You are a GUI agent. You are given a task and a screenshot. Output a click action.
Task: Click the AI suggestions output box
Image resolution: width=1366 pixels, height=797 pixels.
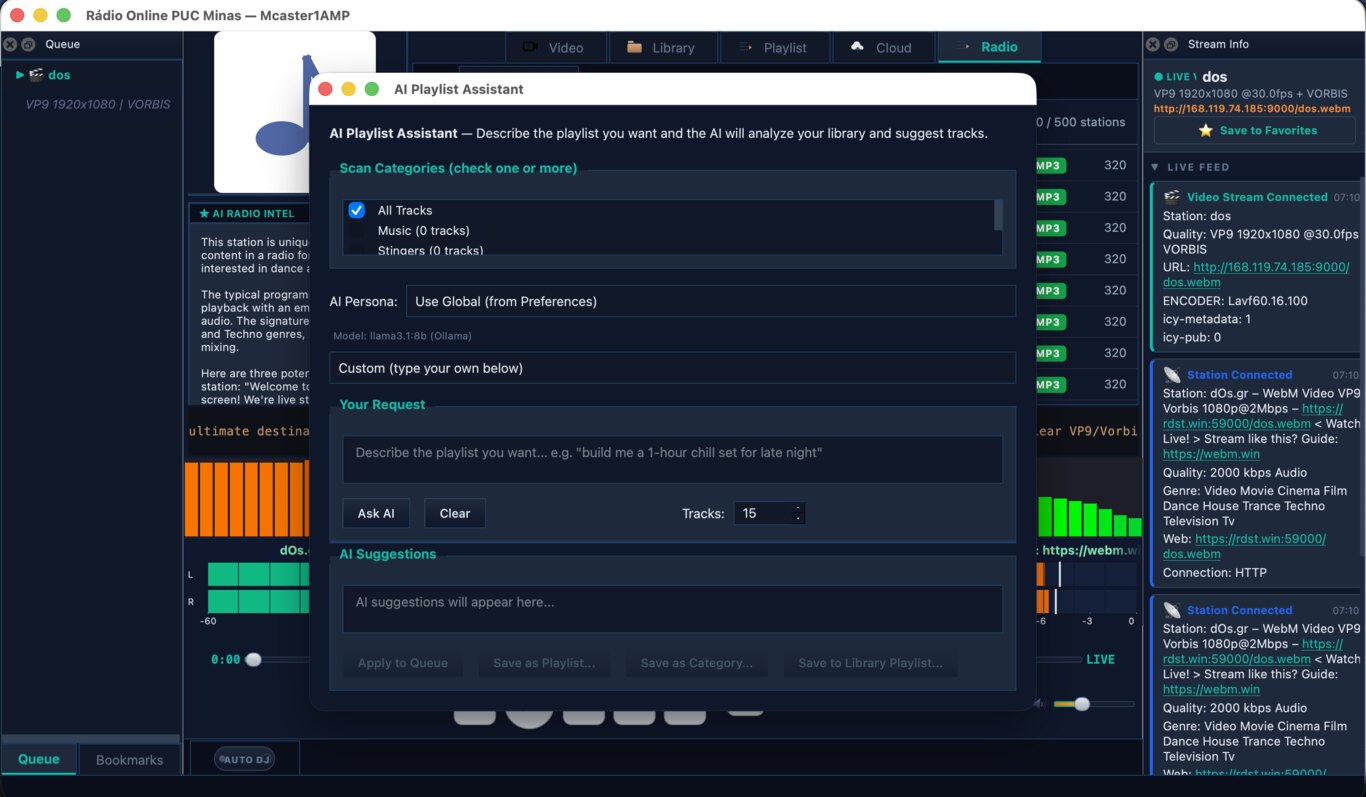(672, 609)
